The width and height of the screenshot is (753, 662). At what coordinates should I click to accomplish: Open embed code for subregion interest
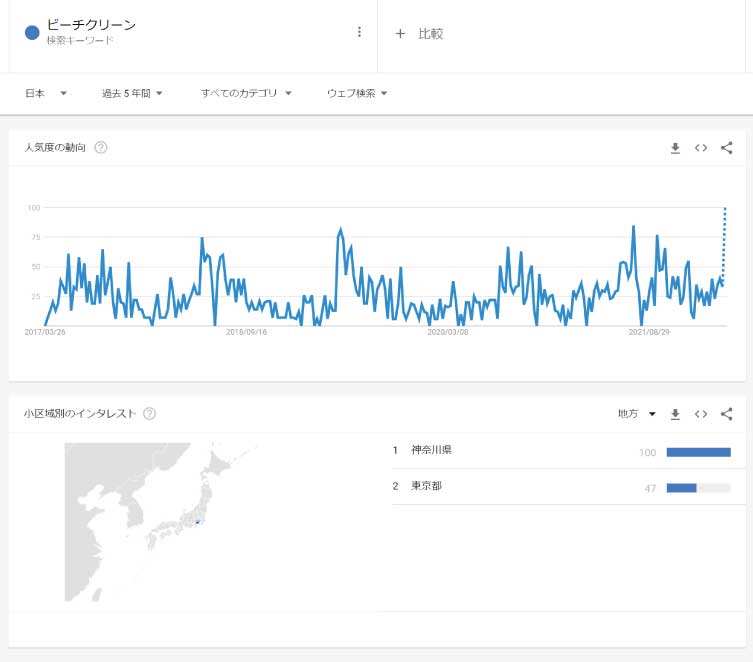pos(701,414)
